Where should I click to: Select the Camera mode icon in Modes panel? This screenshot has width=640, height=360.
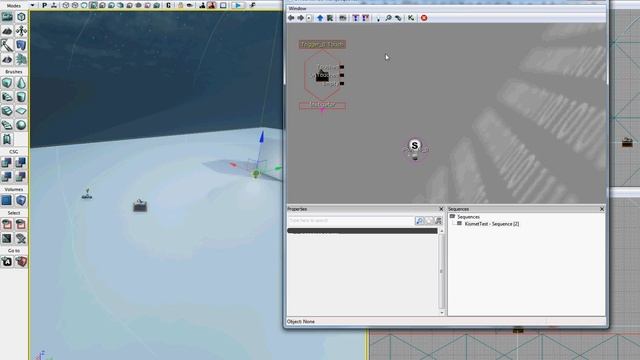[7, 17]
